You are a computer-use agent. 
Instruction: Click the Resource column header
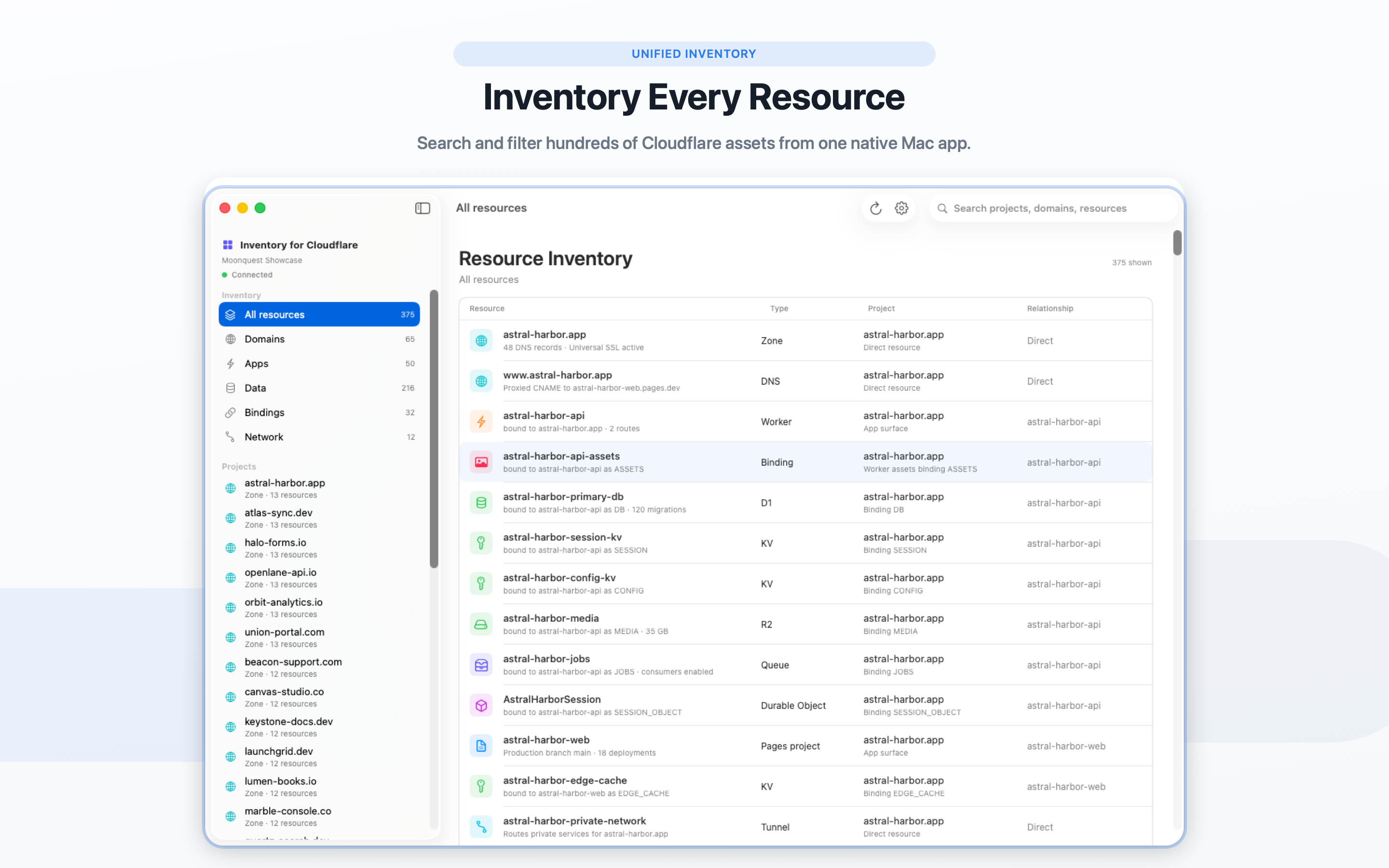point(487,308)
